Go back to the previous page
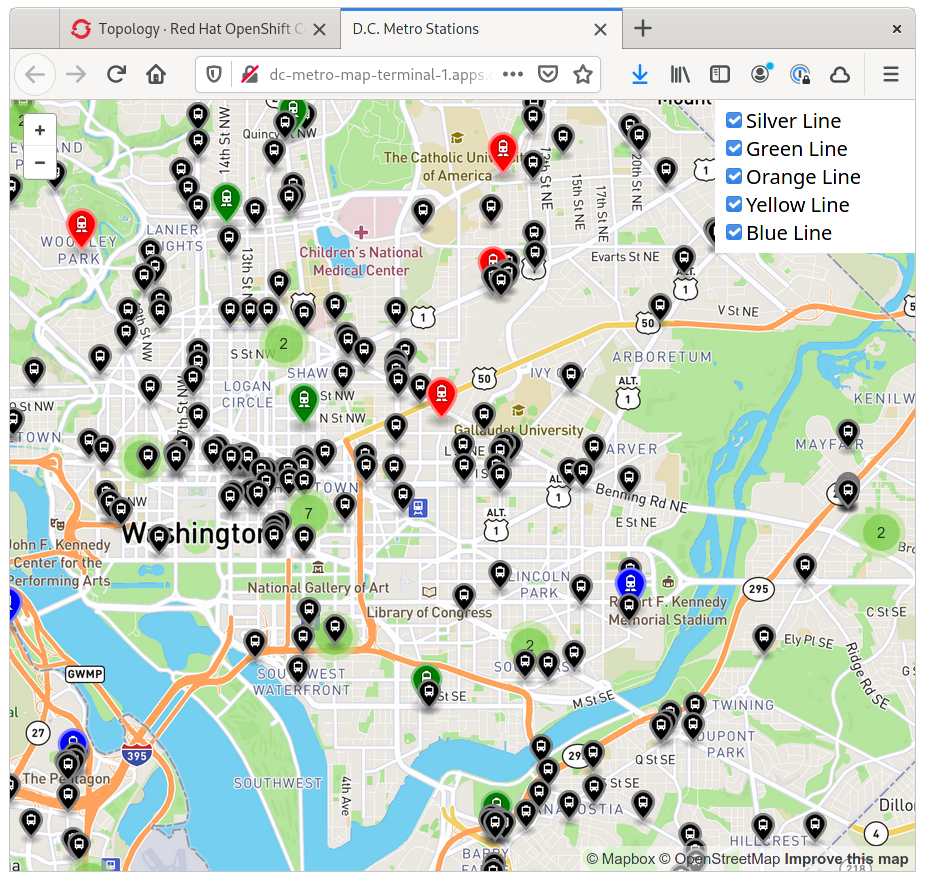Viewport: 925px width, 881px height. point(35,75)
